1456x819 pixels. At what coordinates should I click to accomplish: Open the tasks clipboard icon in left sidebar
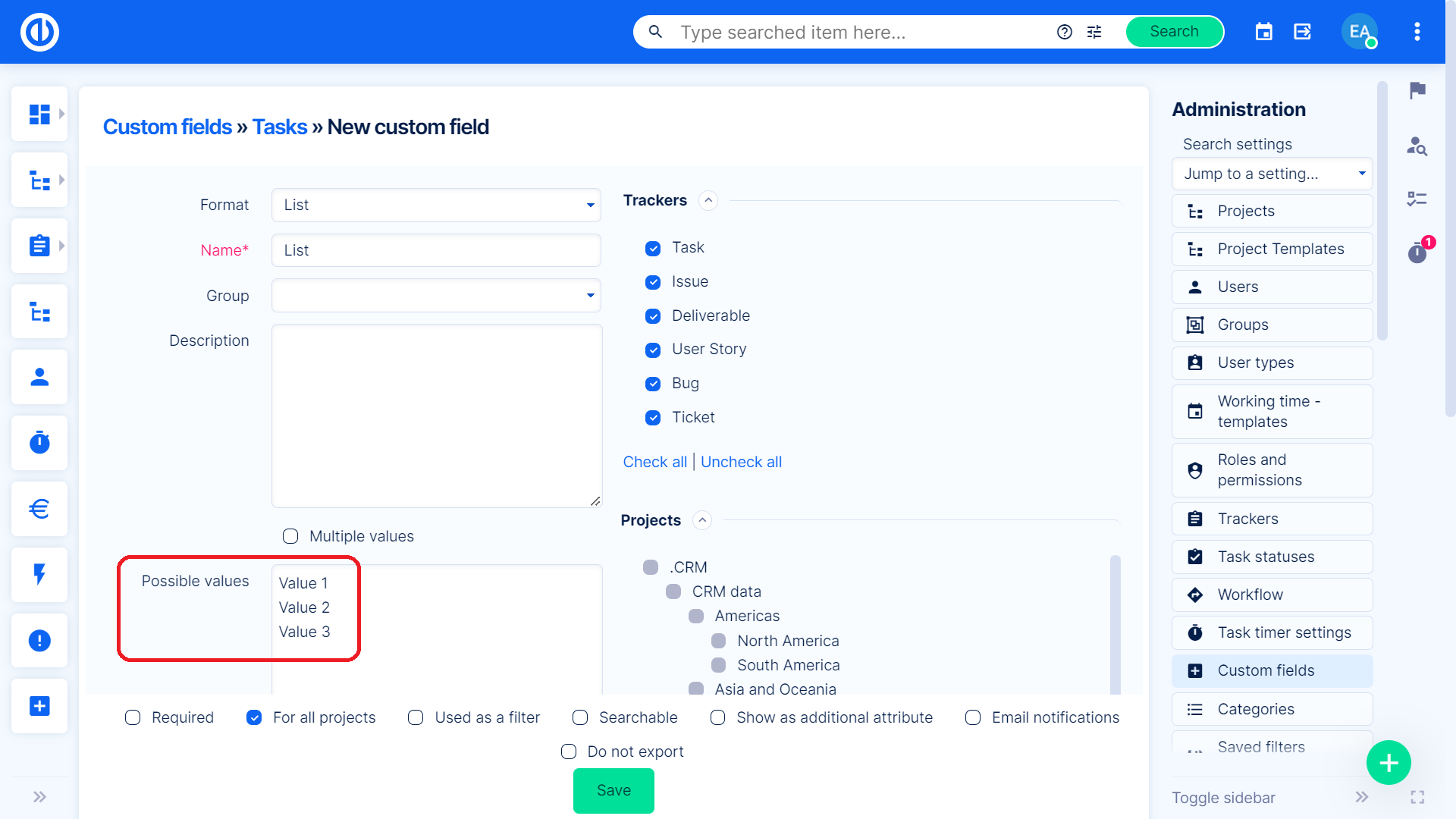[39, 246]
